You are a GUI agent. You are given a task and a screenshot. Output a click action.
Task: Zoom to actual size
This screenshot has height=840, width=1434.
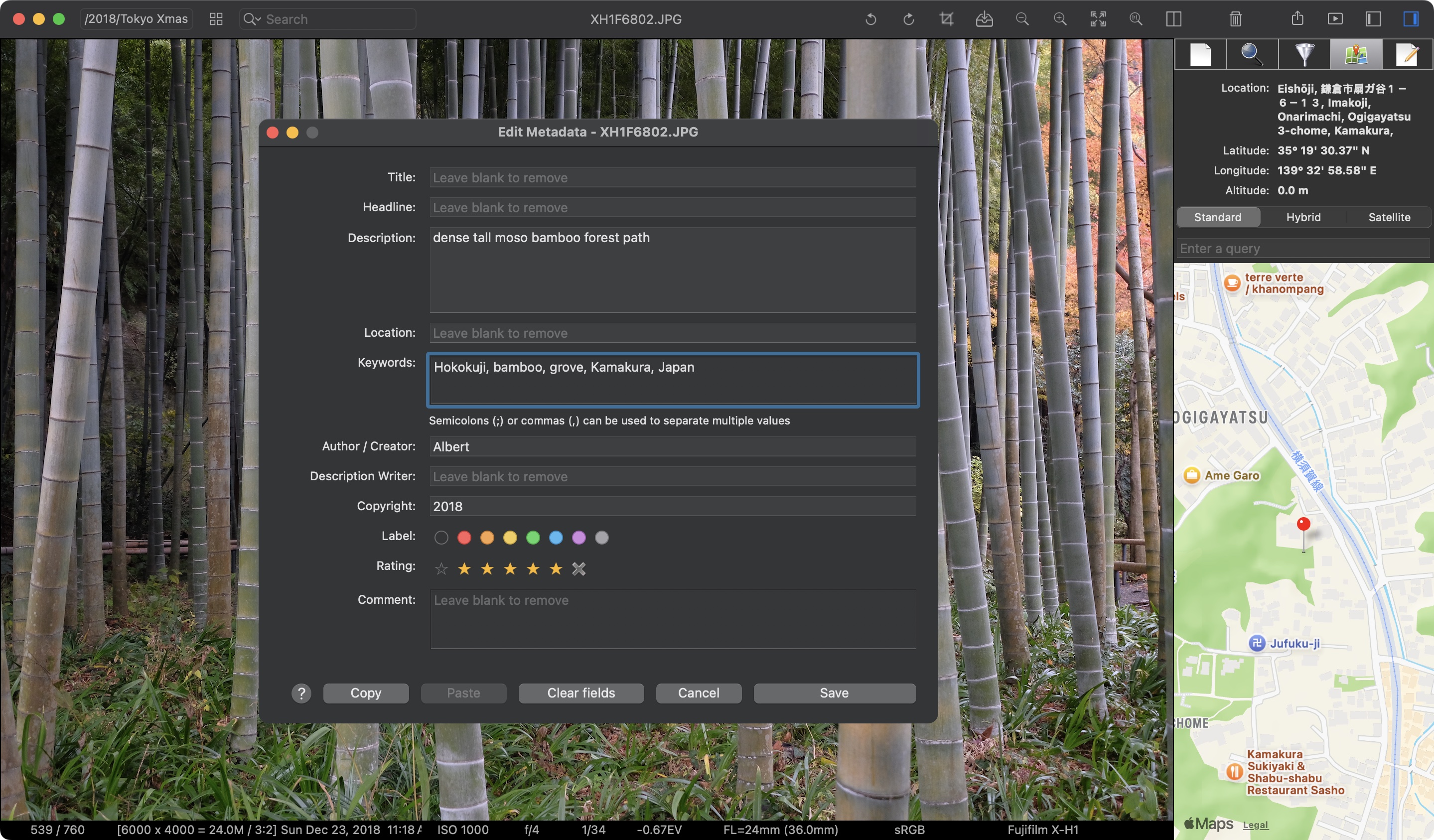click(x=1136, y=19)
